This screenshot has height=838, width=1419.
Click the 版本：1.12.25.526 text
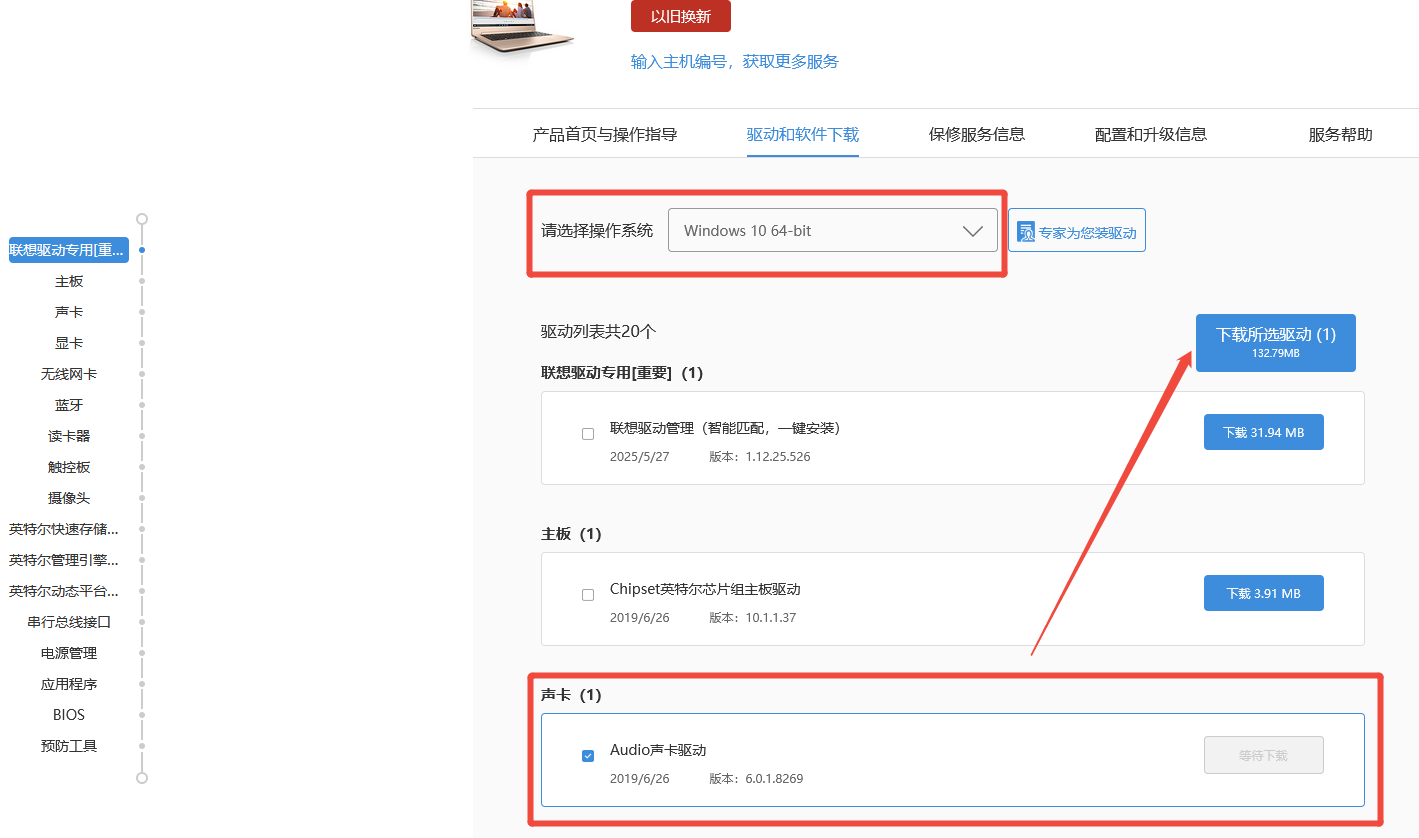coord(760,457)
